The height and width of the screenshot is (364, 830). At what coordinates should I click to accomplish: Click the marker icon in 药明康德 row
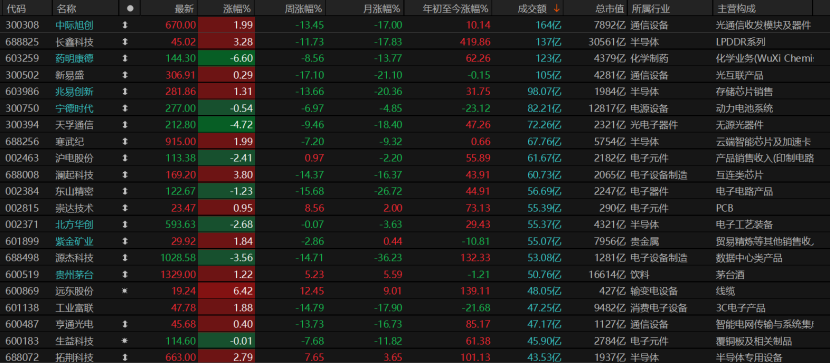click(125, 58)
